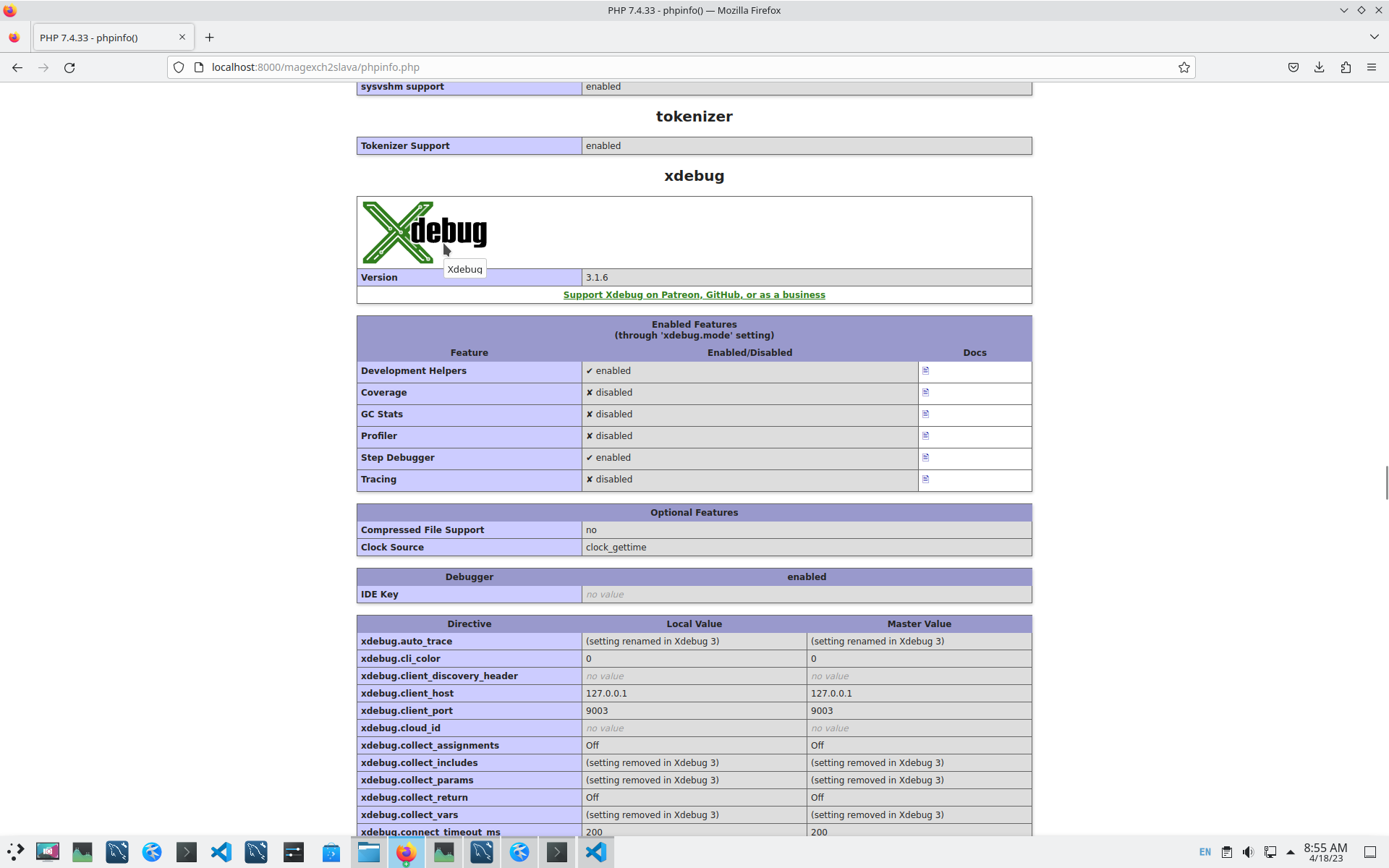This screenshot has height=868, width=1389.
Task: Expand the system tray hidden icons arrow
Action: [x=1290, y=852]
